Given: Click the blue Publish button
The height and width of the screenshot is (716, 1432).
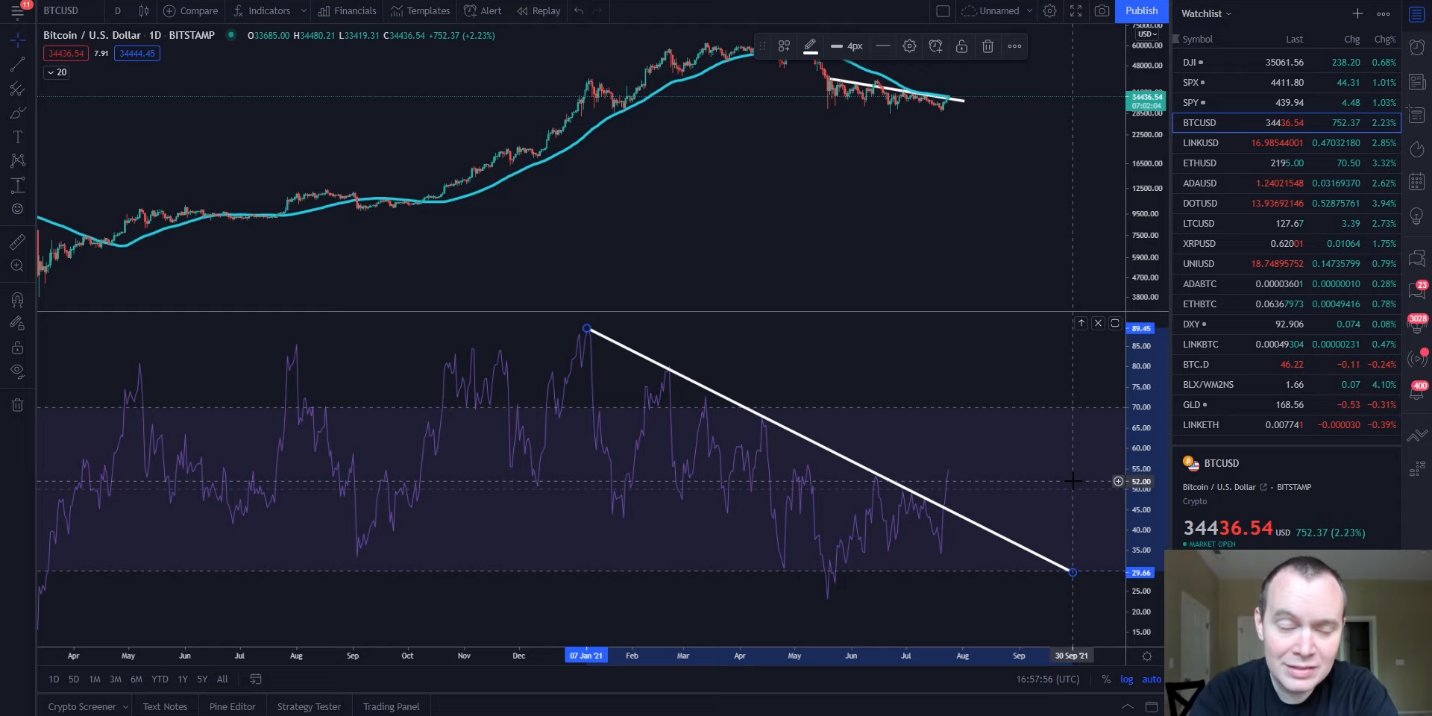Looking at the screenshot, I should pyautogui.click(x=1141, y=11).
